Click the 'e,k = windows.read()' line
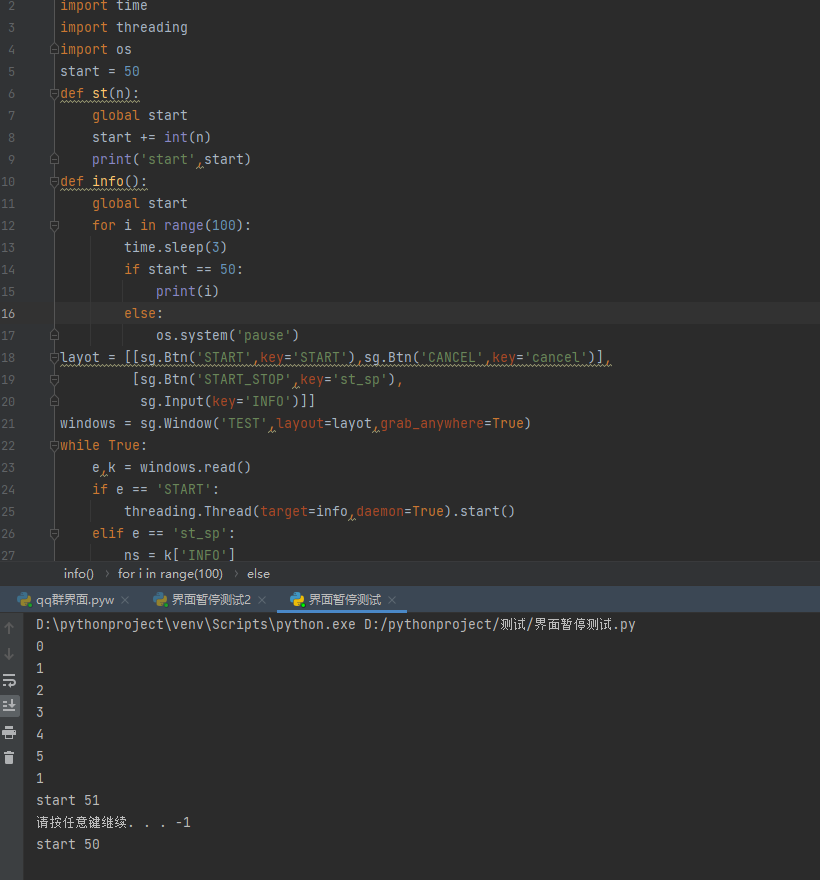Image resolution: width=820 pixels, height=880 pixels. (x=172, y=468)
